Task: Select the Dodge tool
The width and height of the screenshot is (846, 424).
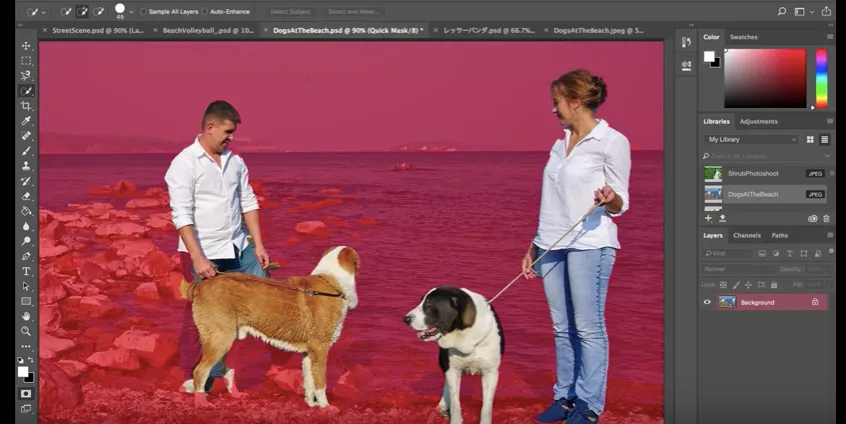Action: click(26, 241)
